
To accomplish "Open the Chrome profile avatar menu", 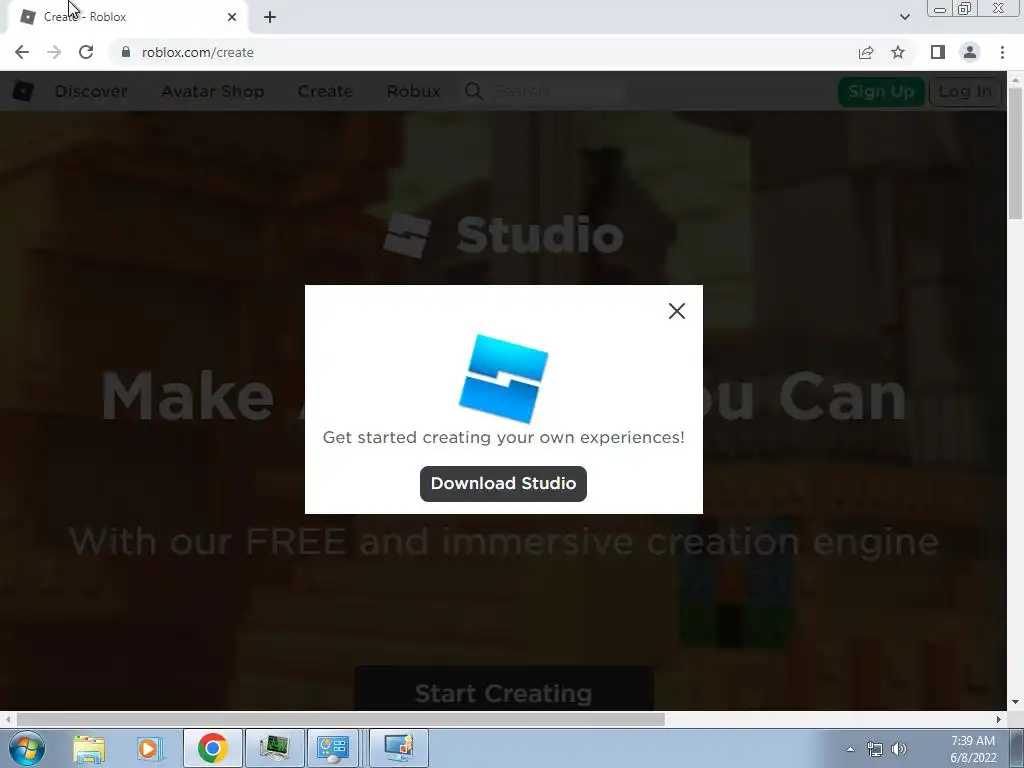I will pos(970,52).
